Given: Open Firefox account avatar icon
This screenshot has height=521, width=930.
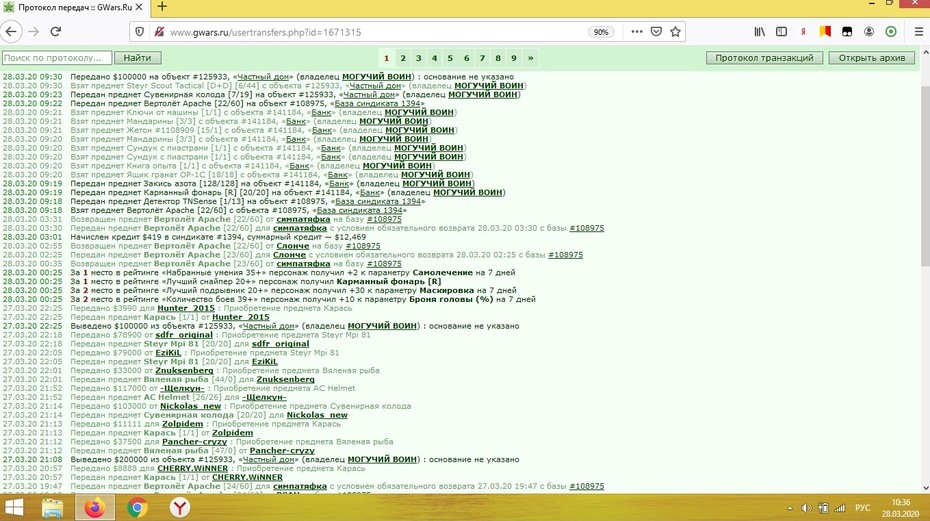Looking at the screenshot, I should coord(869,32).
